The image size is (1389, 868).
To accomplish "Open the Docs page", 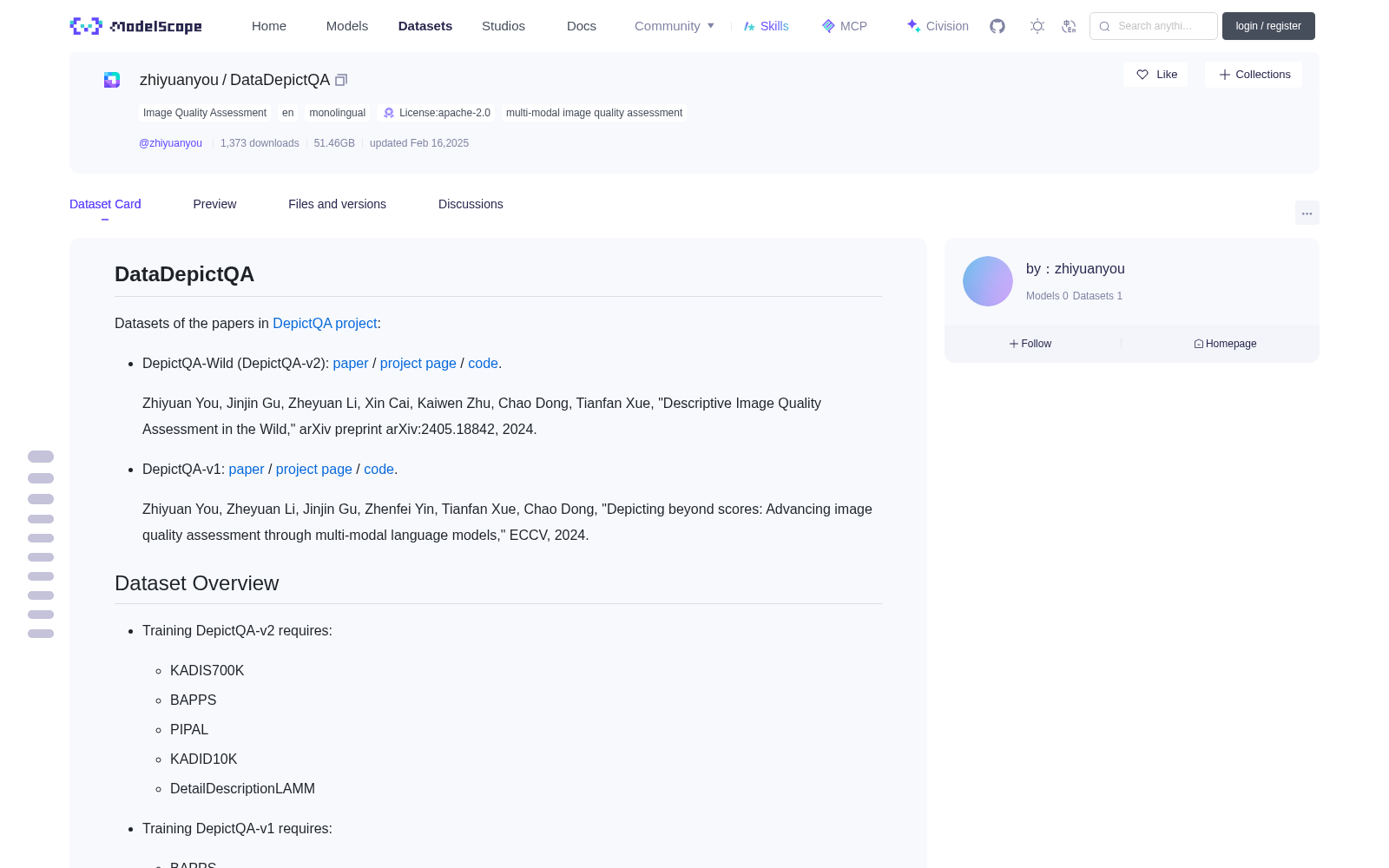I will (x=582, y=26).
